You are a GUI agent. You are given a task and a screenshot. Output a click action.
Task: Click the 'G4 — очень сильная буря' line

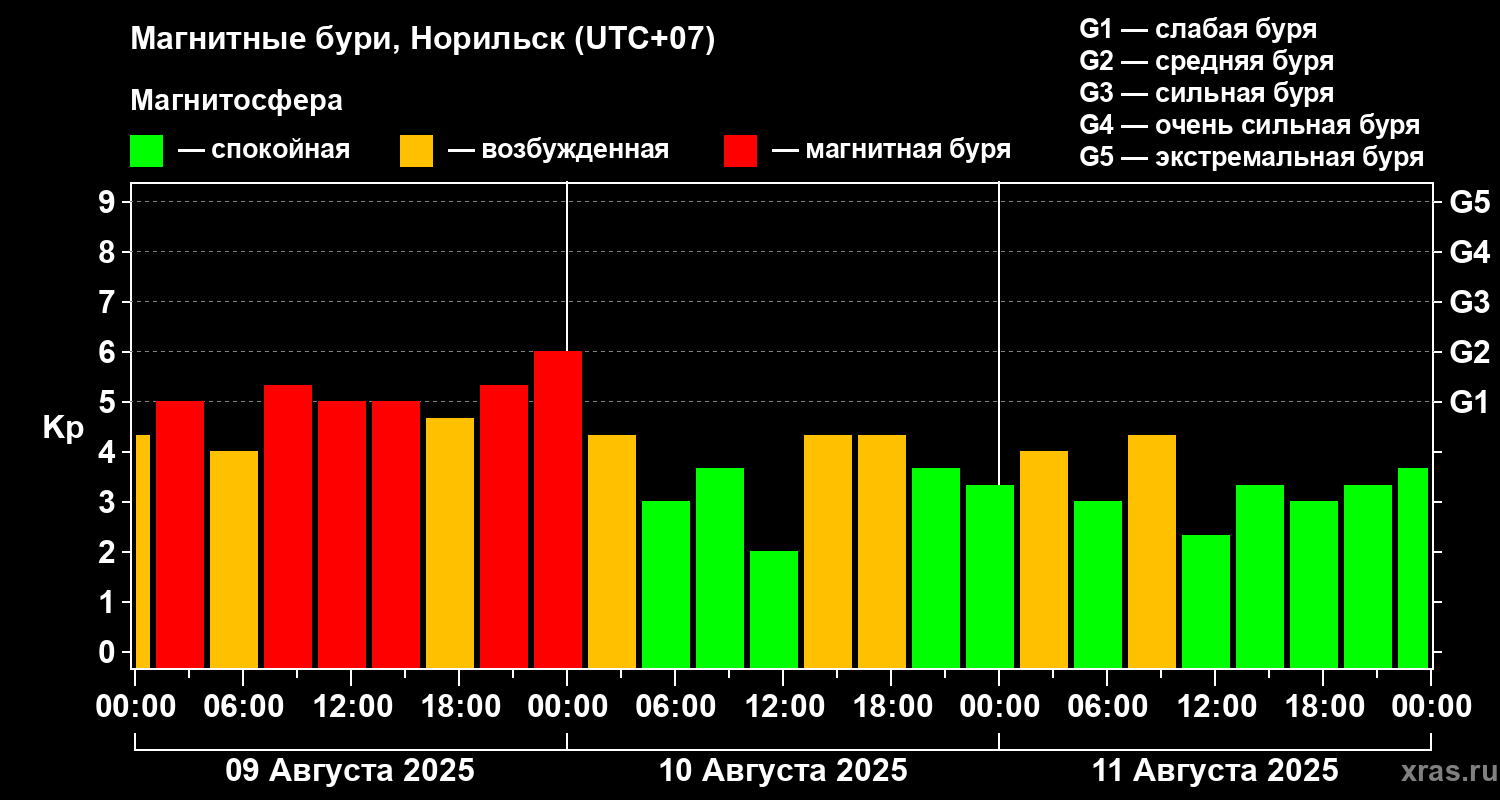[1249, 125]
